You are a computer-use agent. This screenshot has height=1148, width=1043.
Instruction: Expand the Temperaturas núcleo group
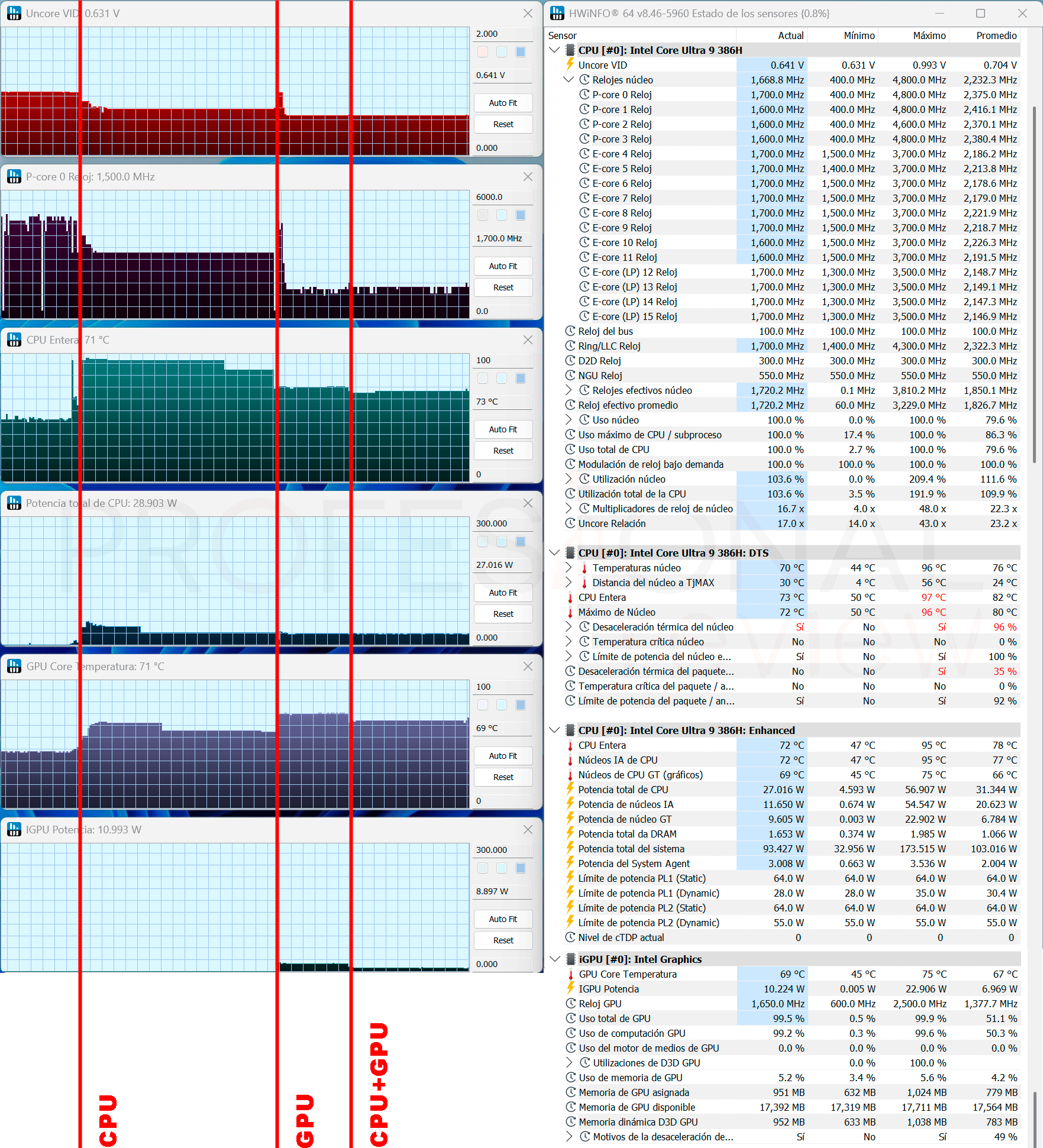(569, 568)
